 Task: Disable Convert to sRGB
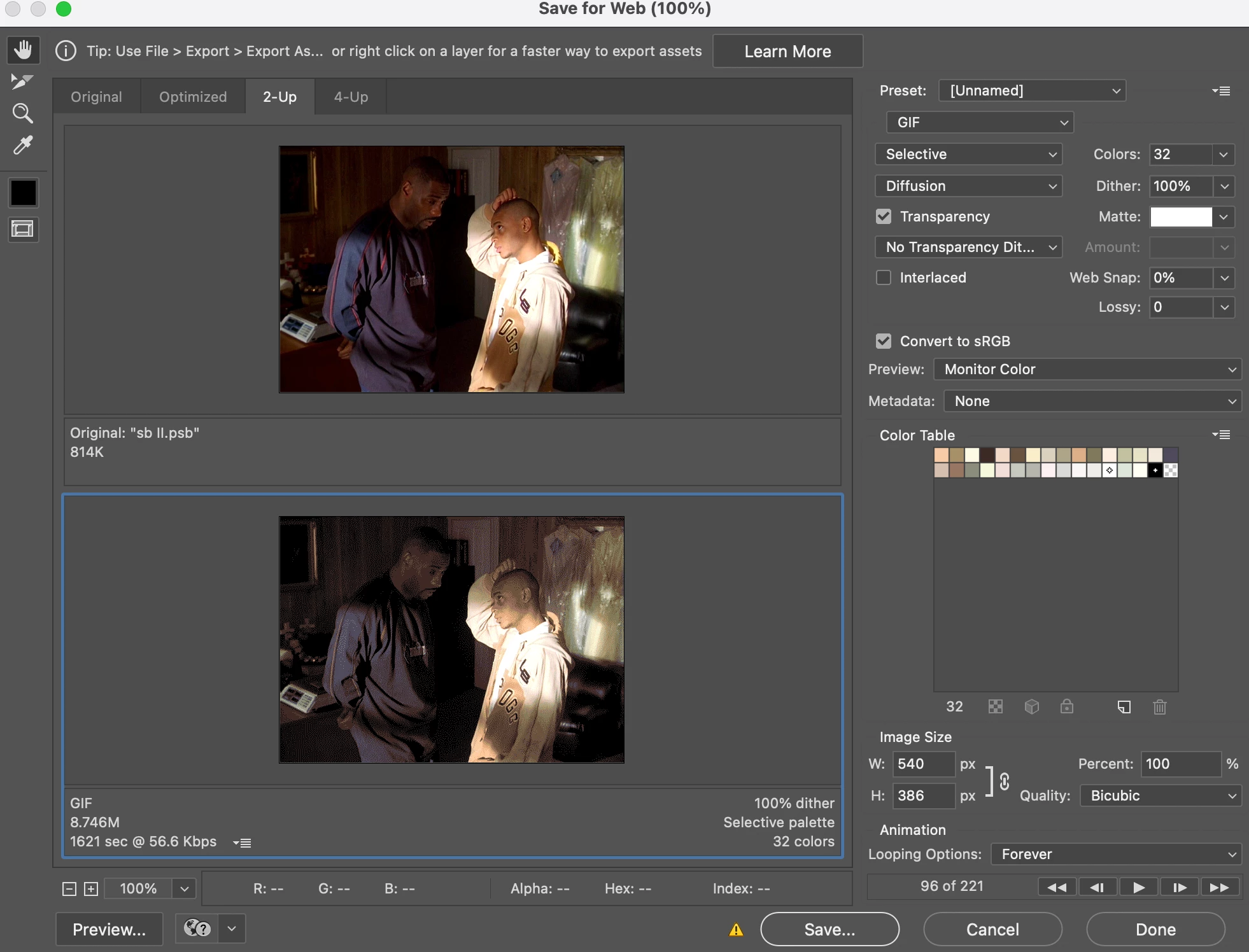click(884, 341)
